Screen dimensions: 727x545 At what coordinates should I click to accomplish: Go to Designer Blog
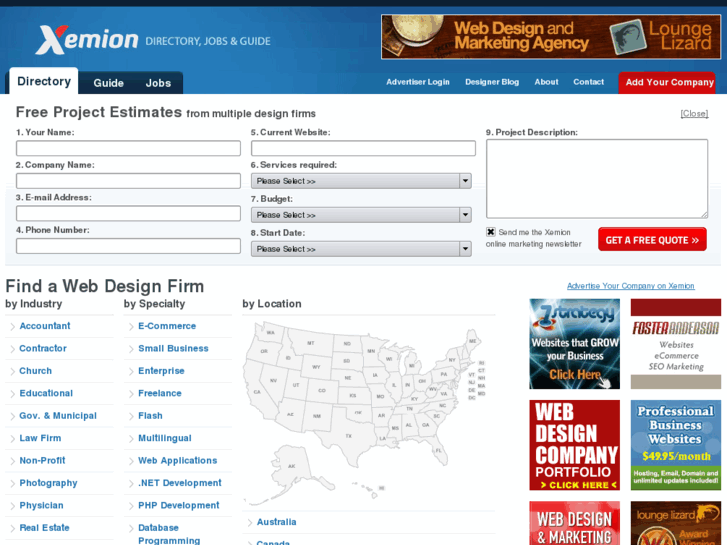coord(492,82)
